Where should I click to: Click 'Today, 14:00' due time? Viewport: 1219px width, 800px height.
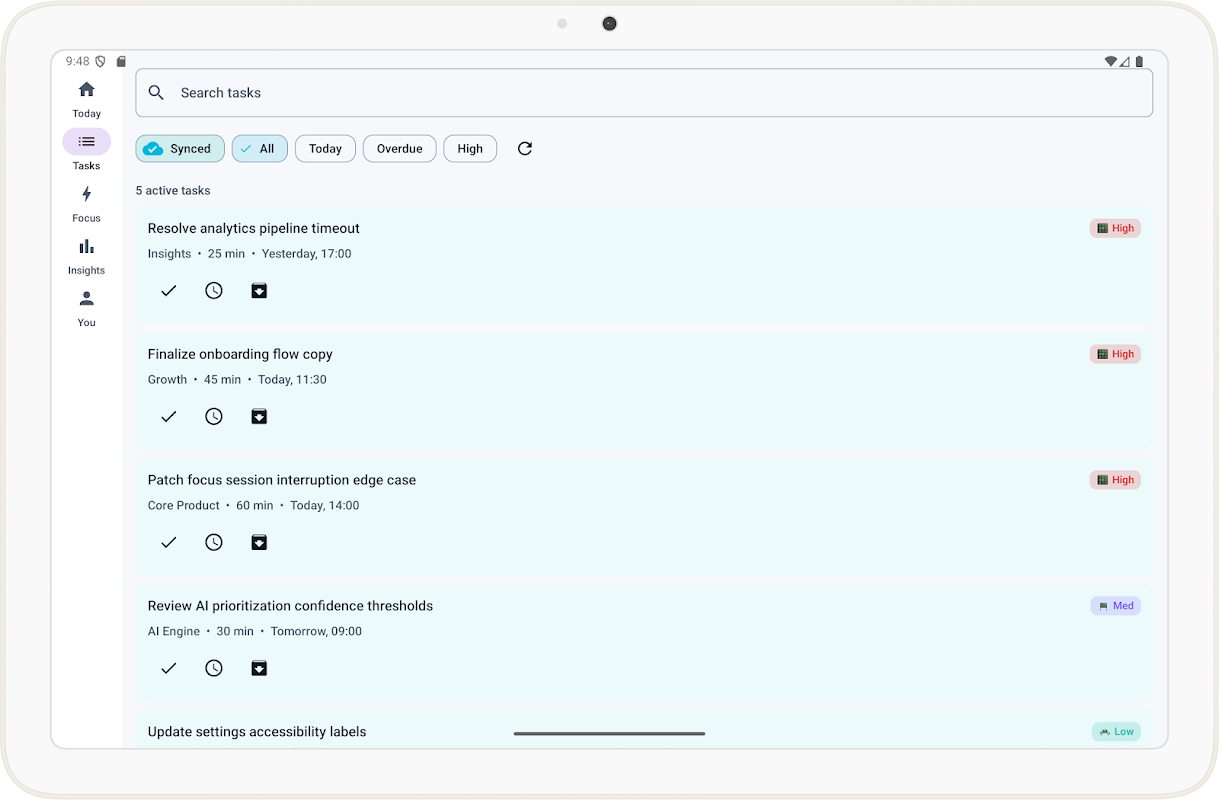pos(325,506)
